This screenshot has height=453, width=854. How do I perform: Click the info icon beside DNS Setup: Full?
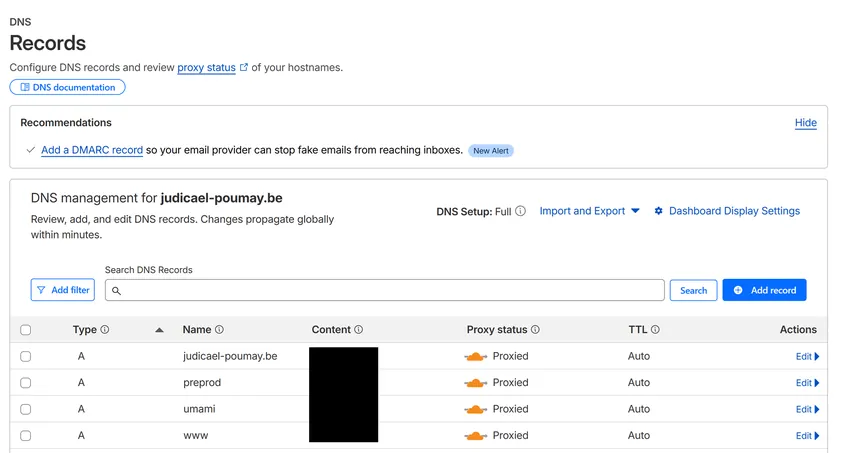pos(521,211)
